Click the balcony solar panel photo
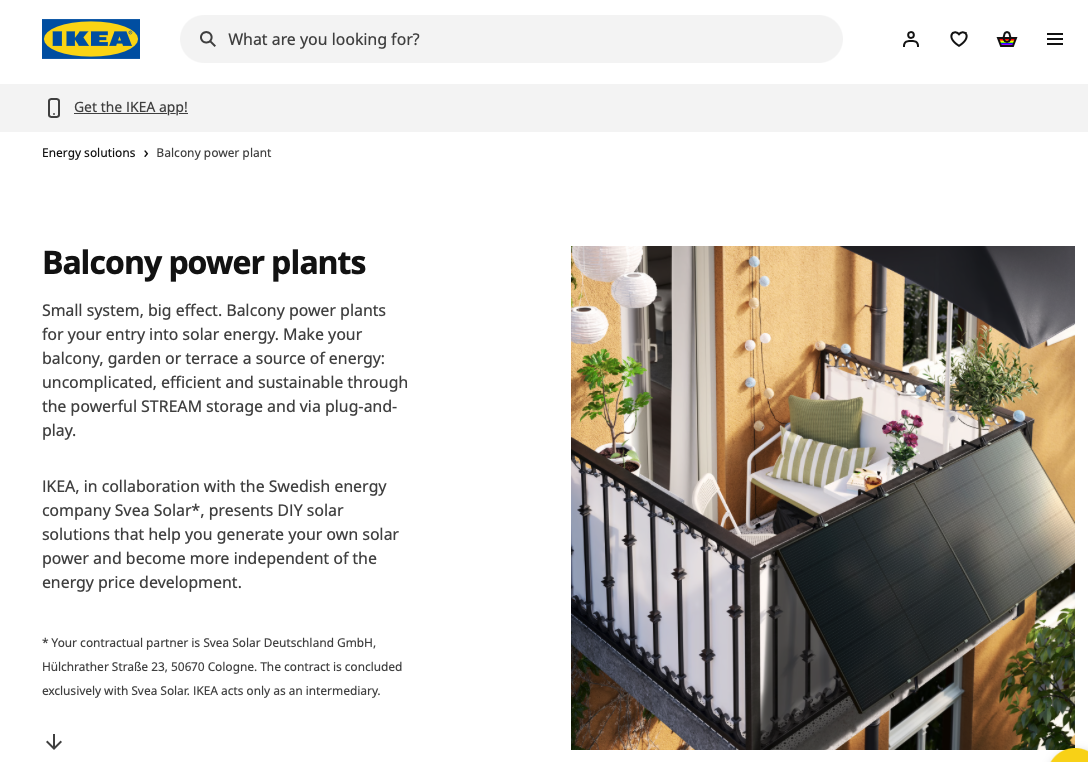The height and width of the screenshot is (762, 1088). click(822, 497)
